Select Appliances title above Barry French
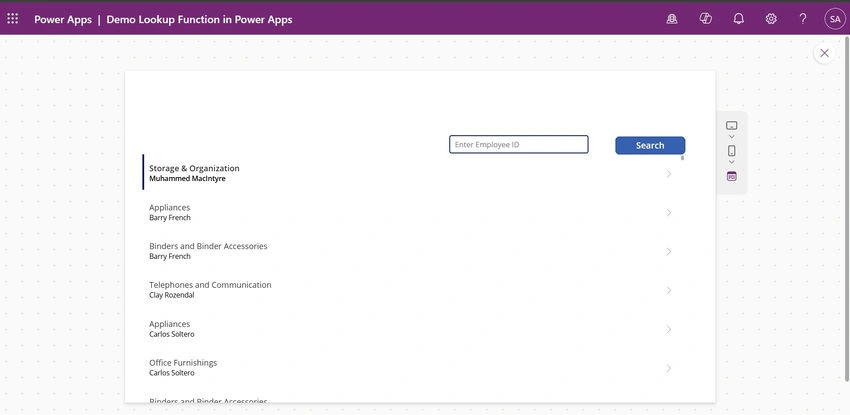This screenshot has height=415, width=850. pyautogui.click(x=170, y=208)
